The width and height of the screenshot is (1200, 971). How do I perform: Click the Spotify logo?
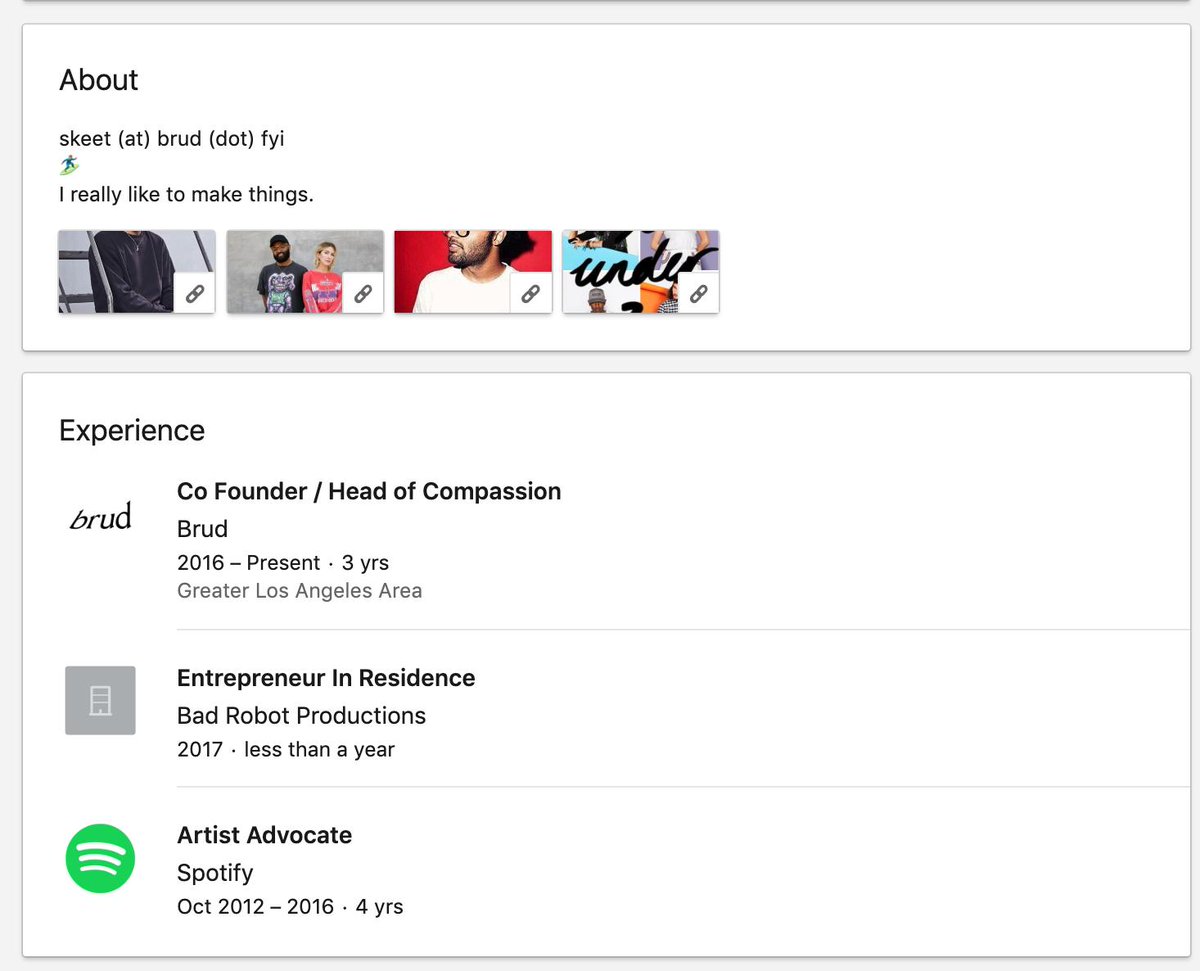pos(100,858)
